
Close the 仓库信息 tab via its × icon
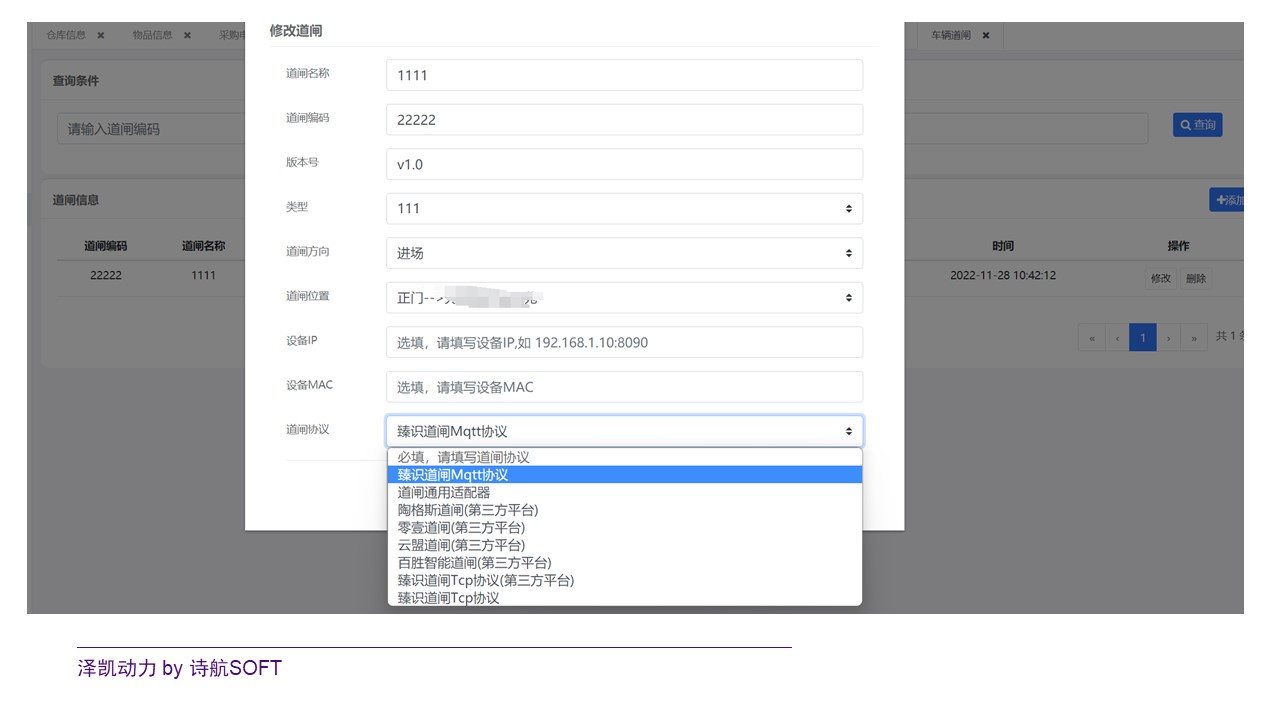pyautogui.click(x=101, y=35)
